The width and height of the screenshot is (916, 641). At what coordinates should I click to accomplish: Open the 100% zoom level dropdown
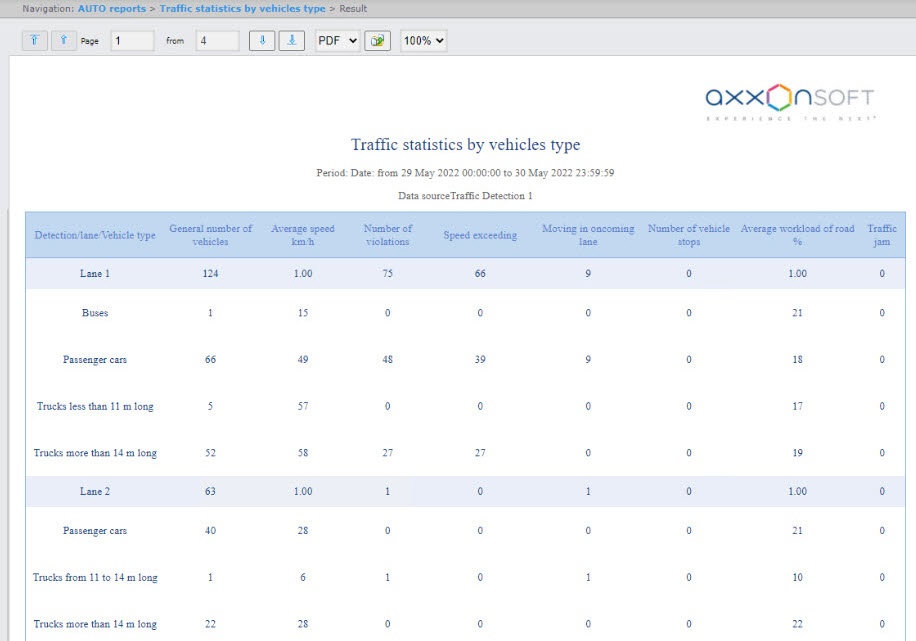pos(423,41)
